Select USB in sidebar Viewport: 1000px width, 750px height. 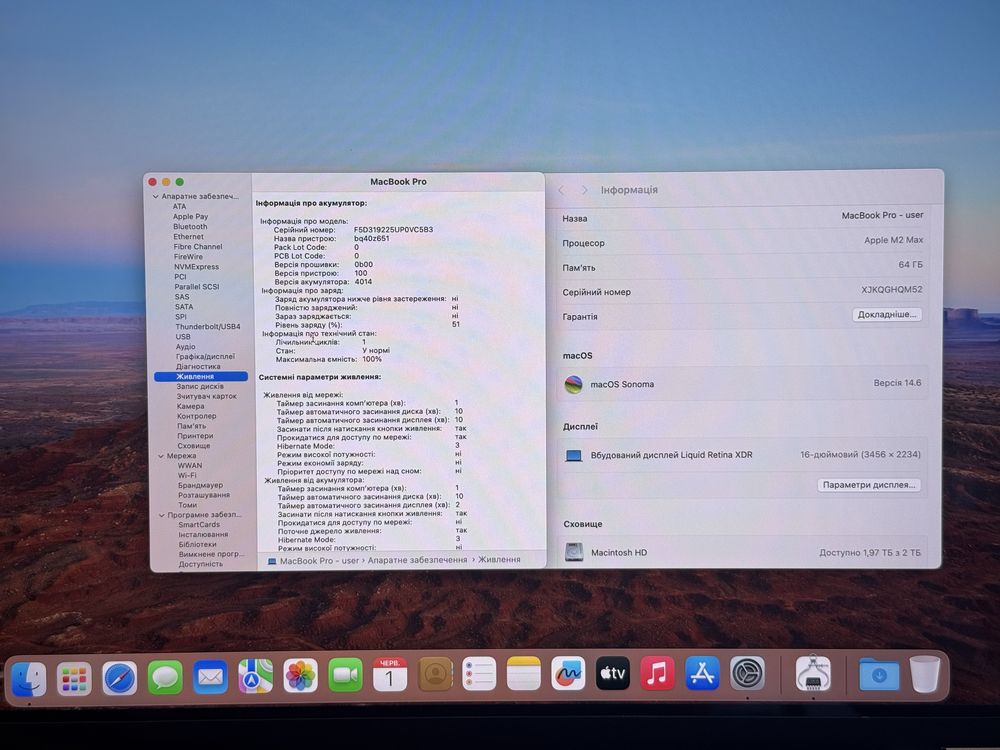tap(183, 337)
